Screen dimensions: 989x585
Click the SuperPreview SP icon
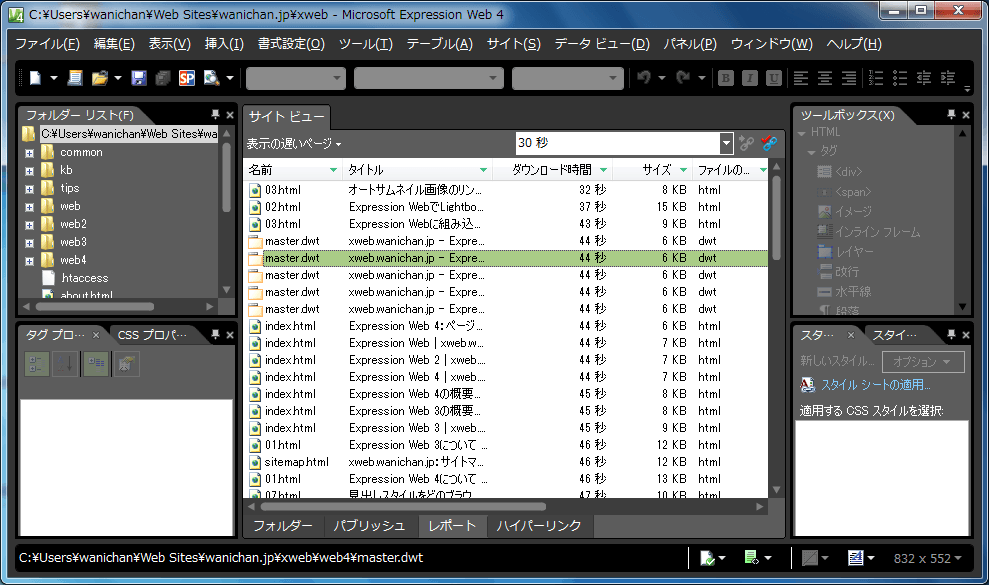coord(187,78)
